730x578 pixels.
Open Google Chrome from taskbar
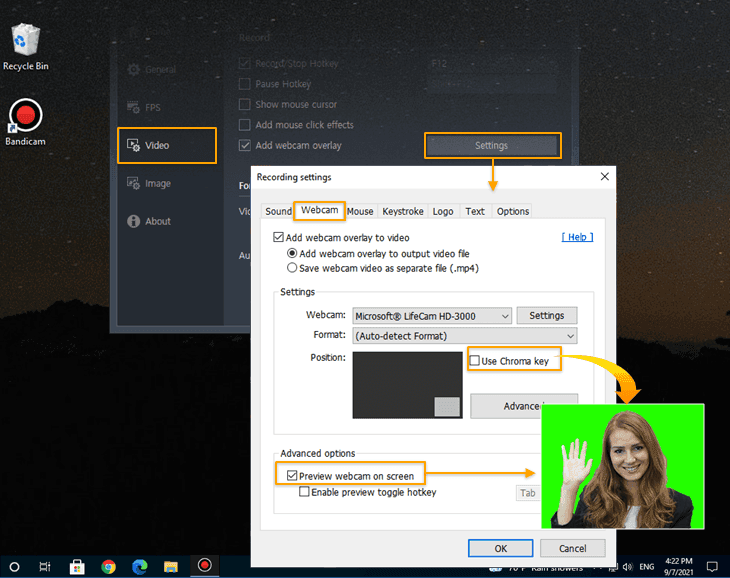tap(108, 566)
